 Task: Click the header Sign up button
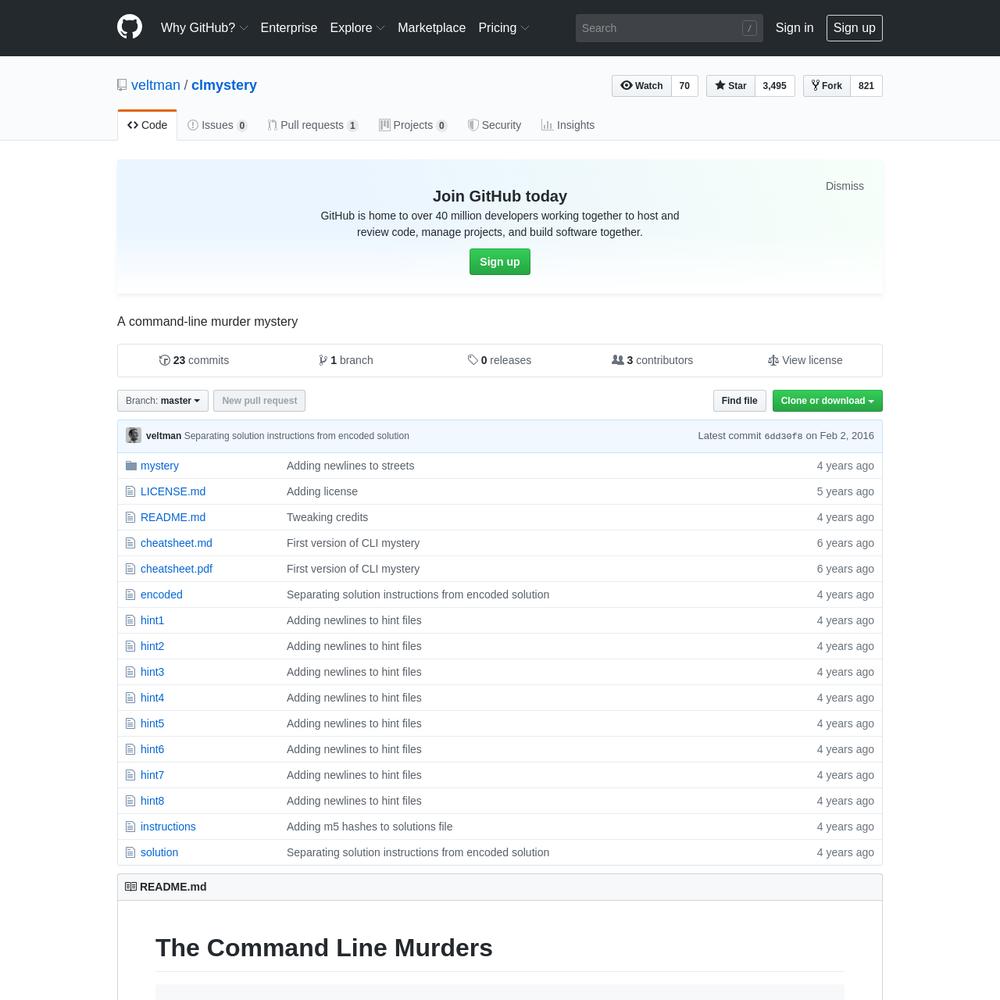click(x=854, y=28)
